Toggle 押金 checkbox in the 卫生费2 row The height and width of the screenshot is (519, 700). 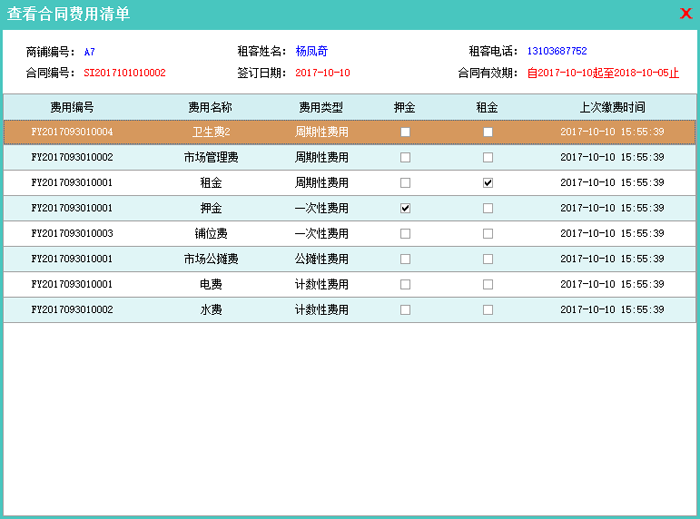pos(405,132)
